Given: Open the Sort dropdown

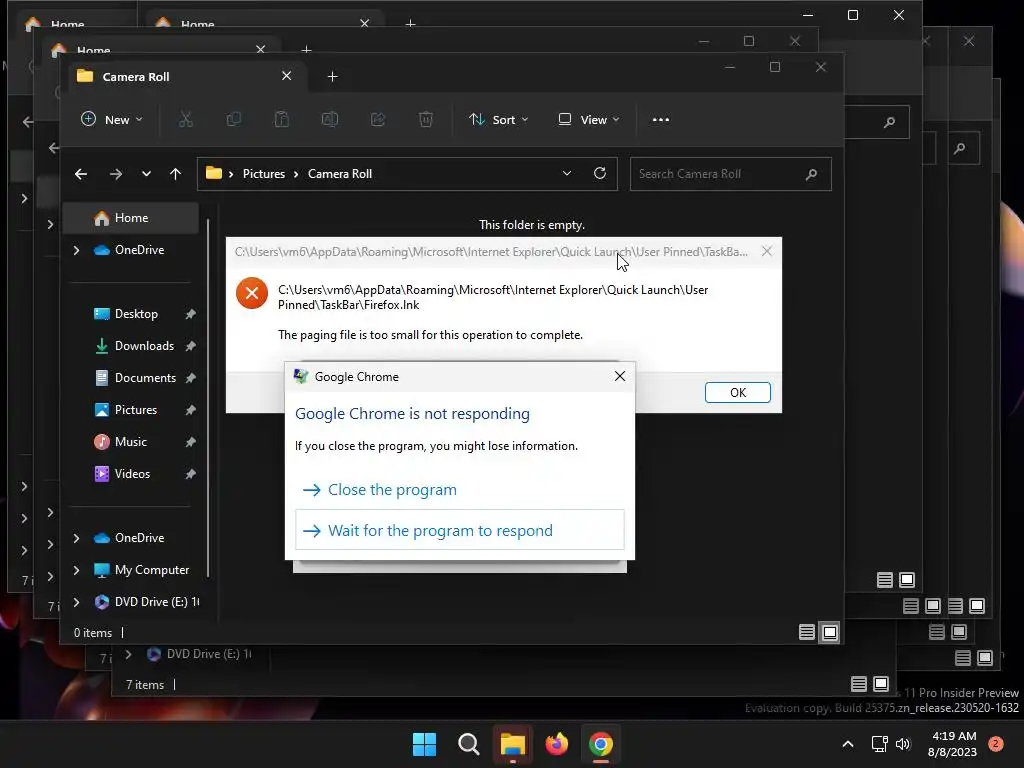Looking at the screenshot, I should pyautogui.click(x=499, y=120).
